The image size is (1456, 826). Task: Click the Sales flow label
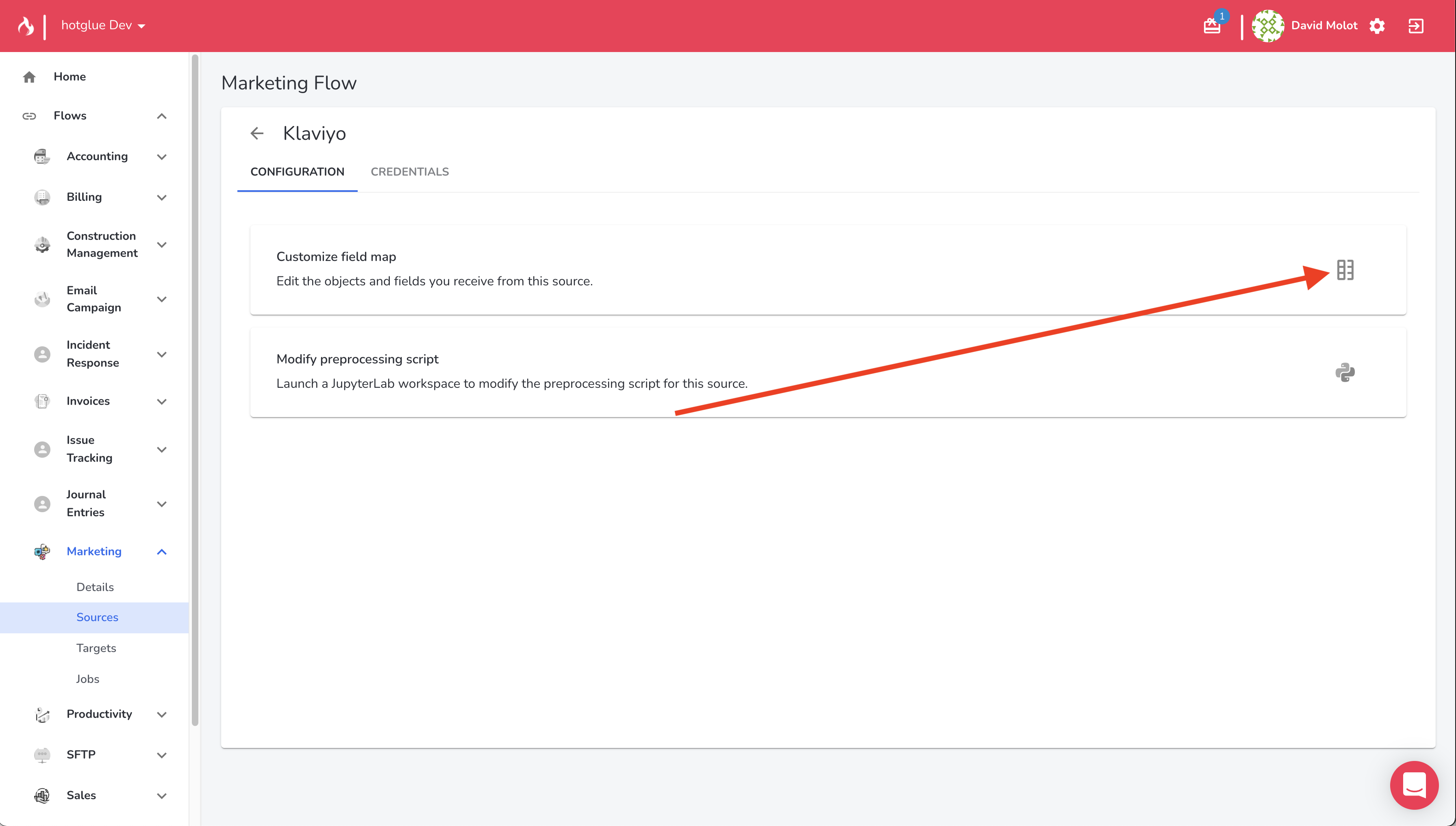click(81, 796)
